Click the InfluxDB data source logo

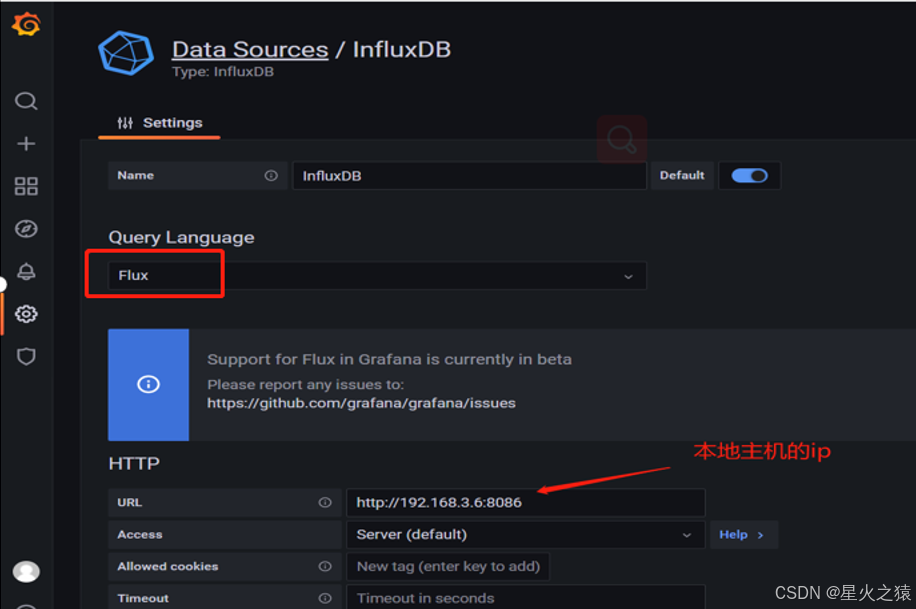pos(126,53)
